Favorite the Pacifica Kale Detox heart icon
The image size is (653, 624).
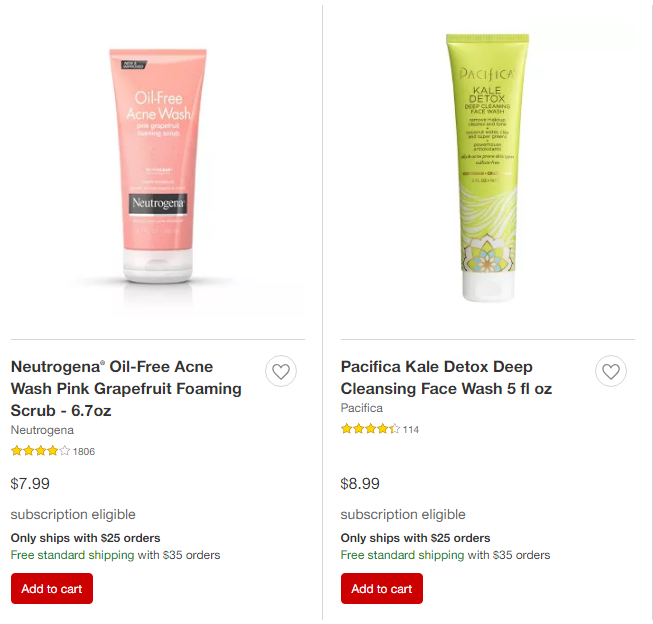tap(611, 371)
